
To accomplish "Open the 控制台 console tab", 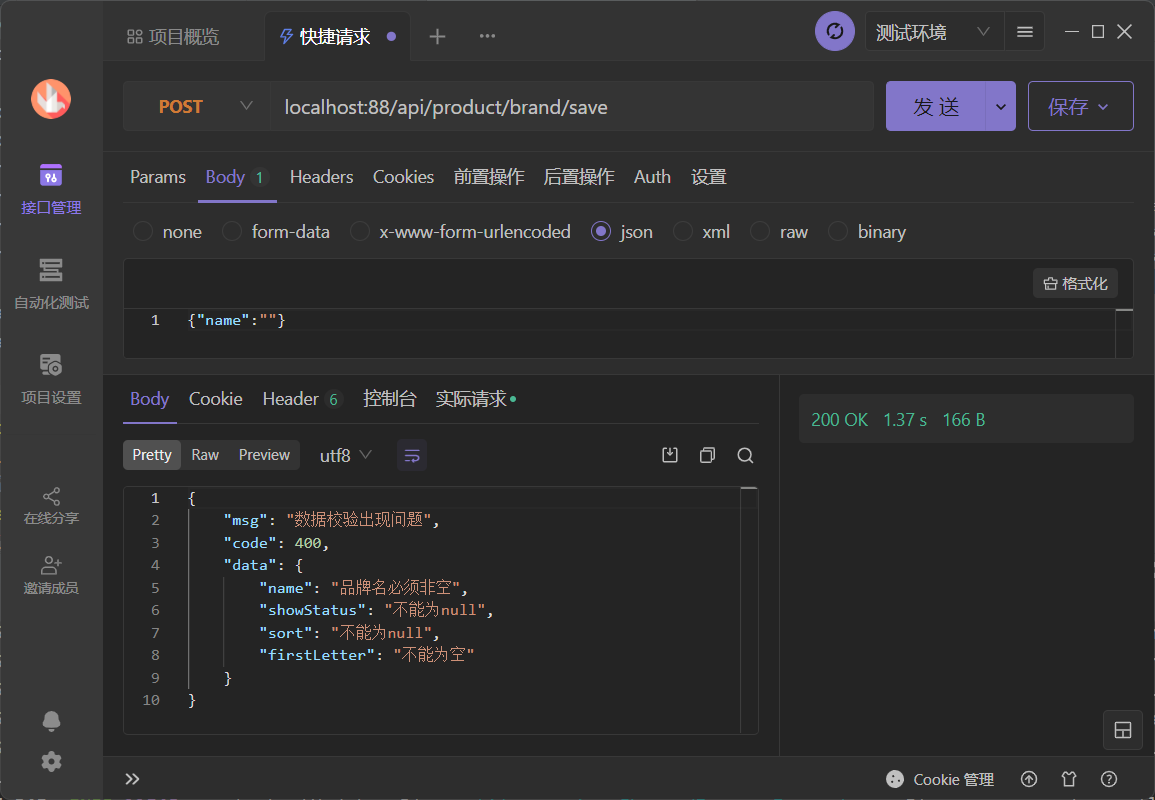I will pos(390,399).
